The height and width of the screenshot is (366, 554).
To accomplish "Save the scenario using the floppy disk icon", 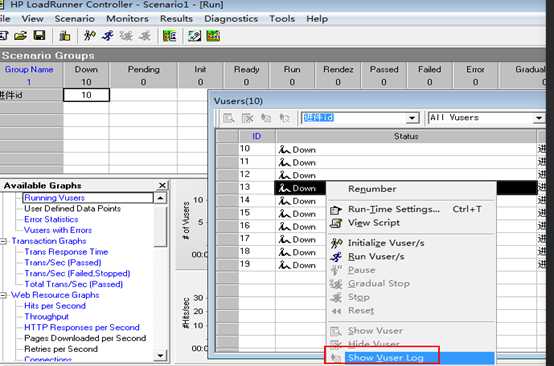I will [x=39, y=35].
